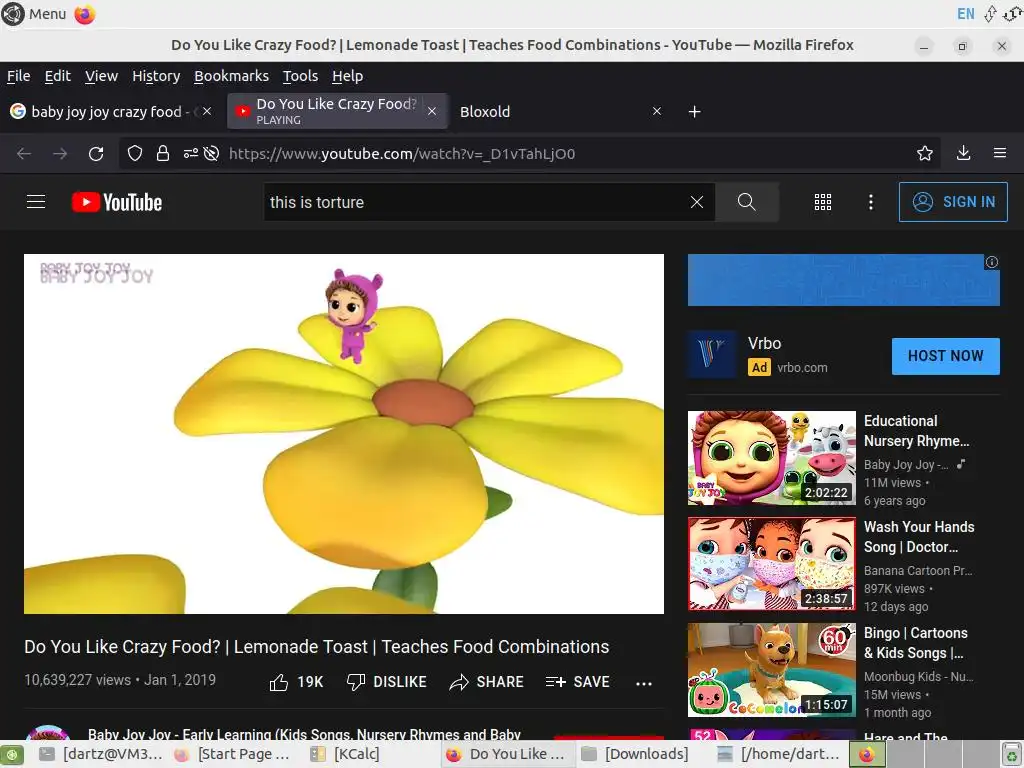The image size is (1024, 768).
Task: Open Bingo Cartoons Cocomelon thumbnail
Action: (772, 669)
